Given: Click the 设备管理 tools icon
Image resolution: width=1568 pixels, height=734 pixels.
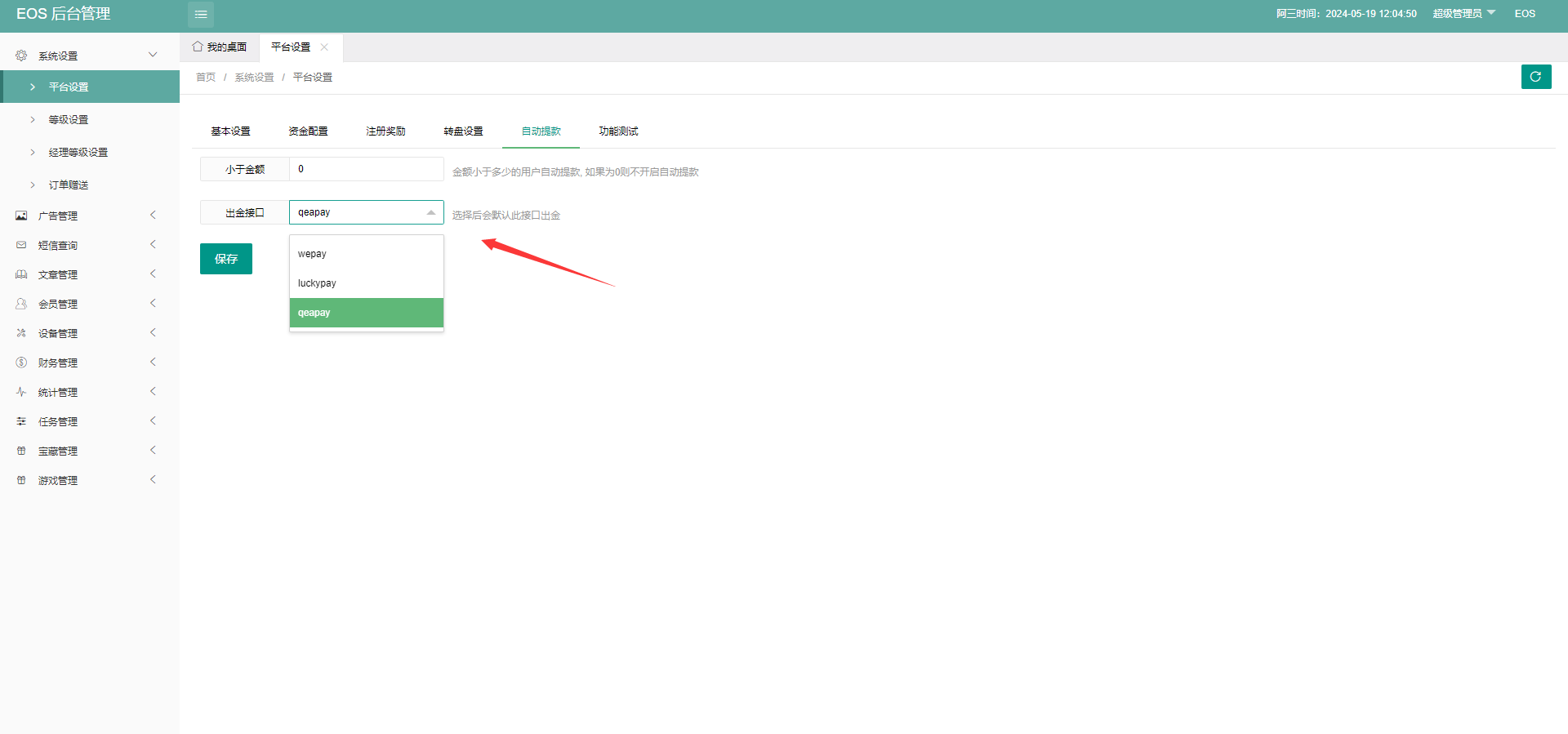Looking at the screenshot, I should tap(21, 333).
